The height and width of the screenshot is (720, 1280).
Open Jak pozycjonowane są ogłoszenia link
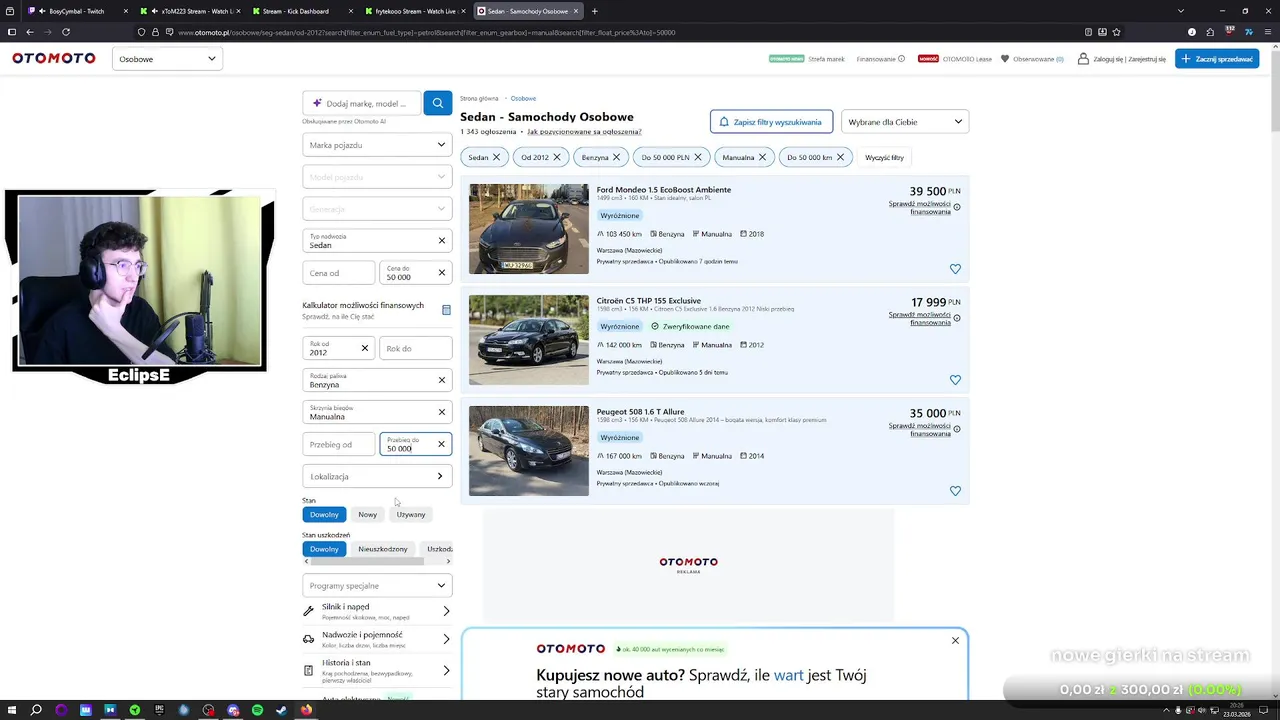click(x=584, y=131)
